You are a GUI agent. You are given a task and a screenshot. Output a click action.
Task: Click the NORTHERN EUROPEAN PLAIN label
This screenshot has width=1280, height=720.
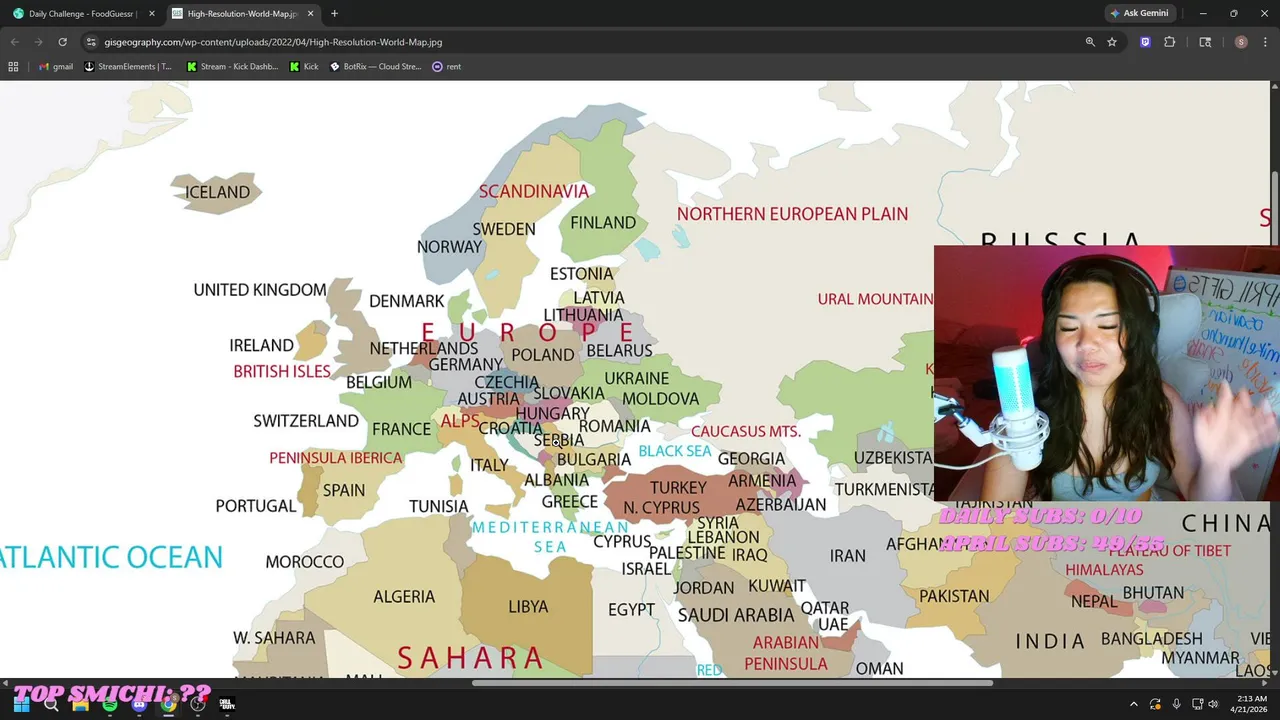pyautogui.click(x=793, y=214)
